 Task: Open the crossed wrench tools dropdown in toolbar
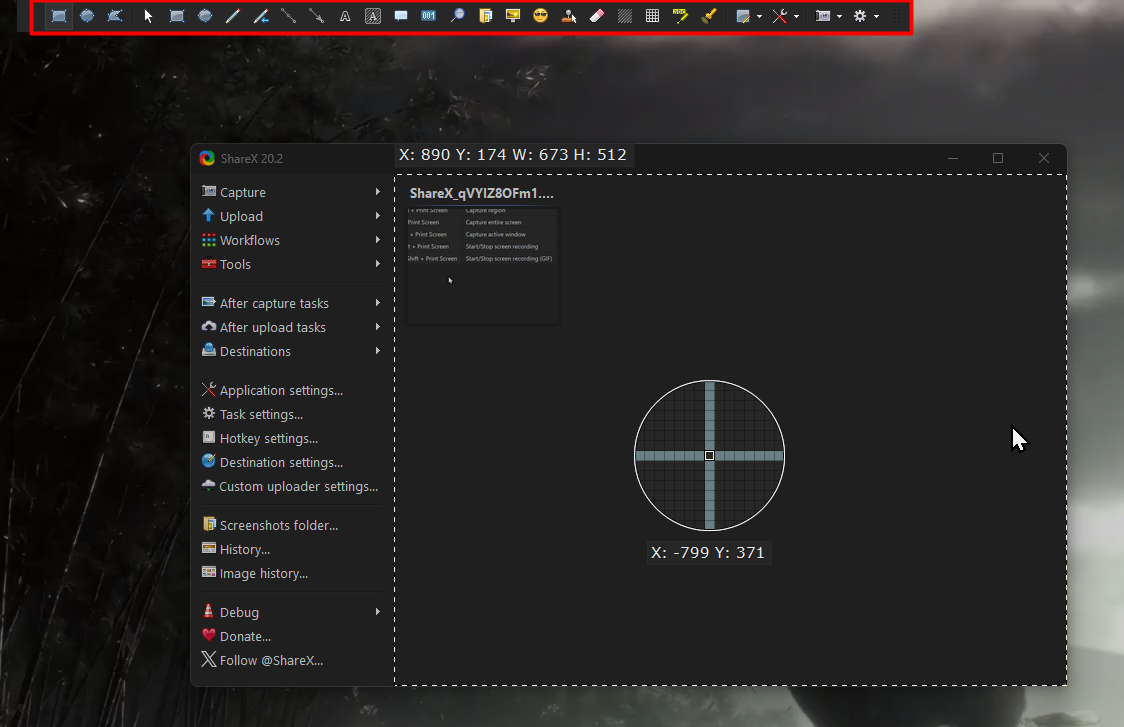pos(786,16)
